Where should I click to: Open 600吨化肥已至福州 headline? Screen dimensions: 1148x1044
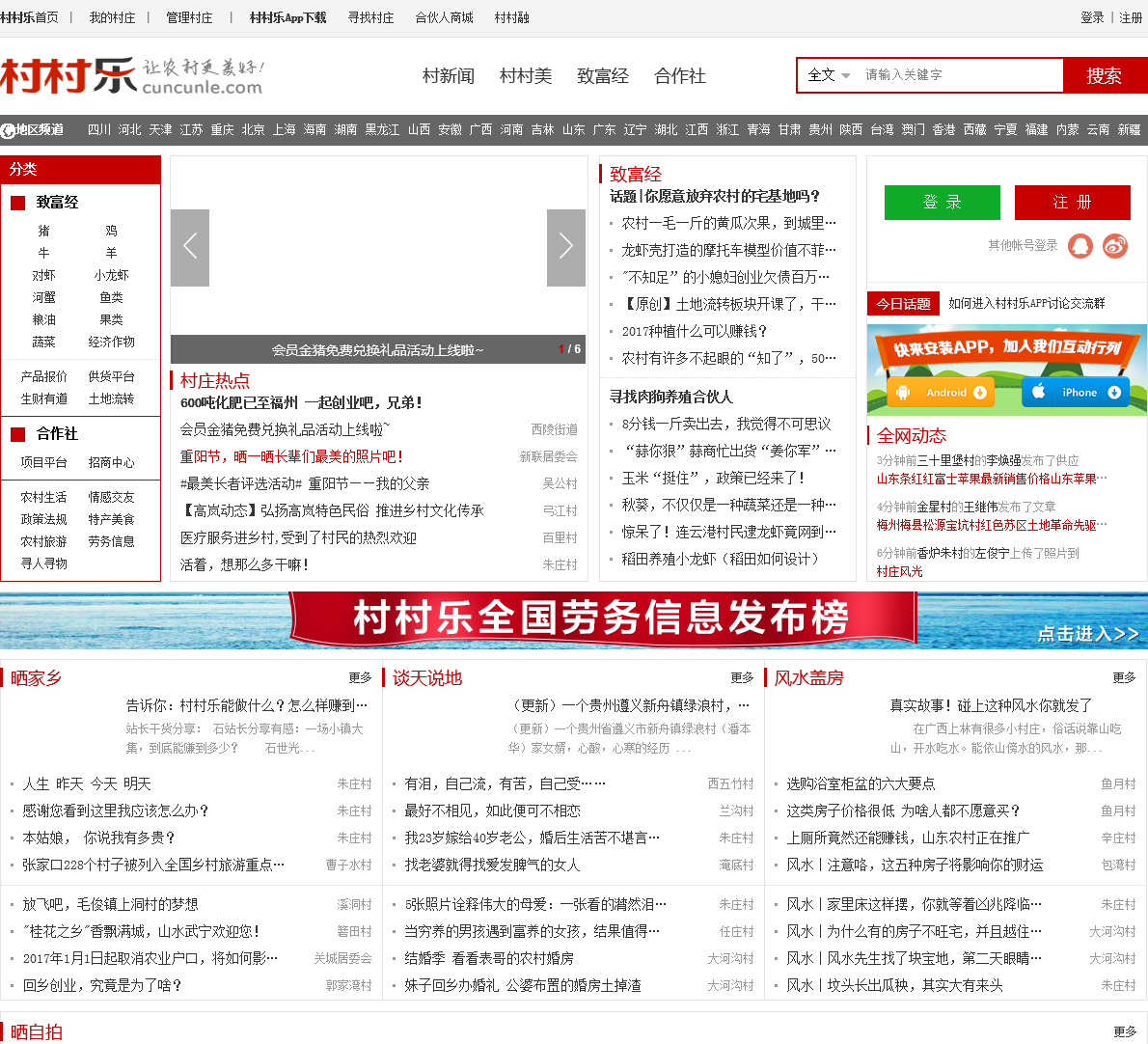(x=301, y=402)
